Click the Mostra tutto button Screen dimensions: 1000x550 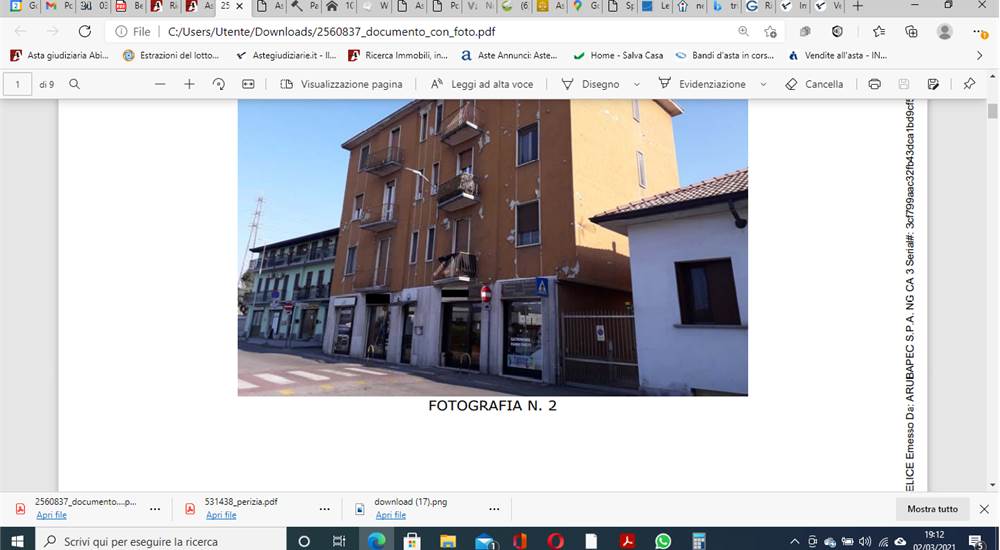tap(932, 509)
